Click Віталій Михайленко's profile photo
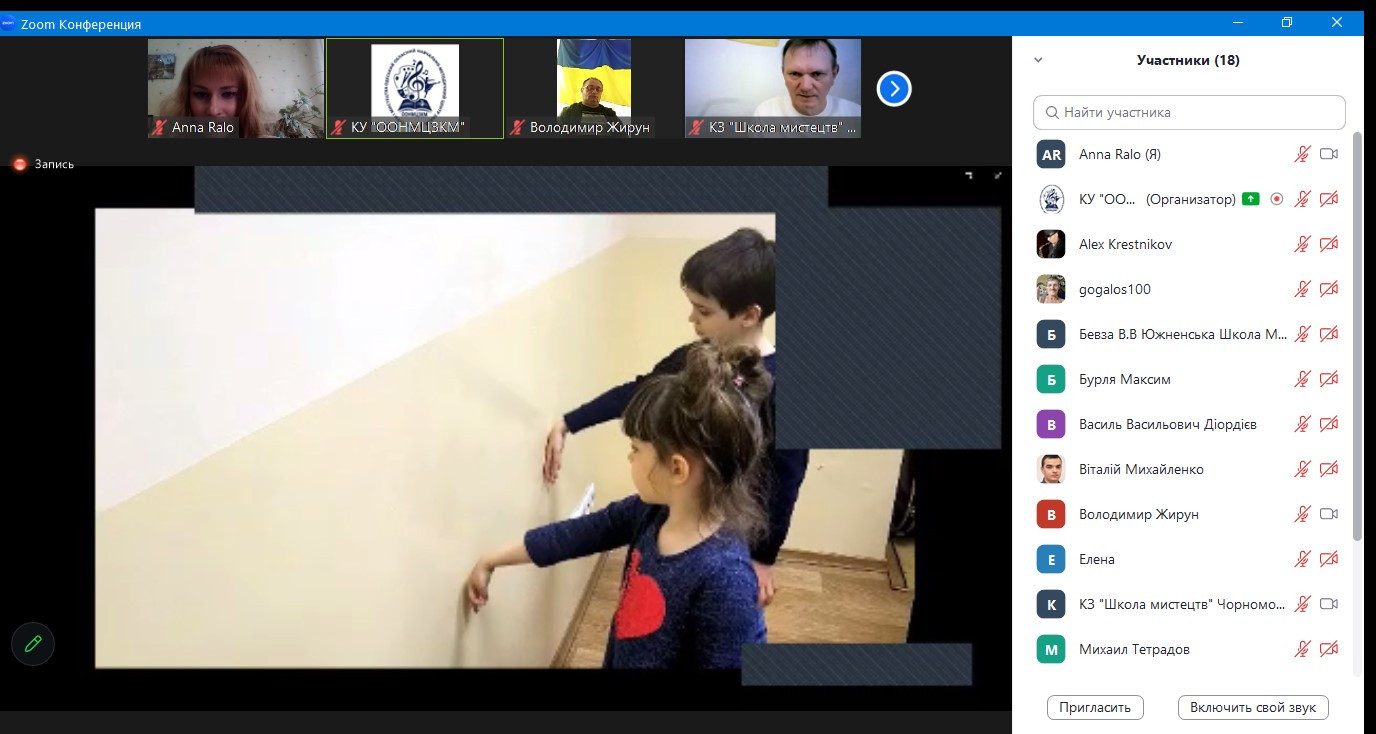The height and width of the screenshot is (734, 1376). [1051, 469]
